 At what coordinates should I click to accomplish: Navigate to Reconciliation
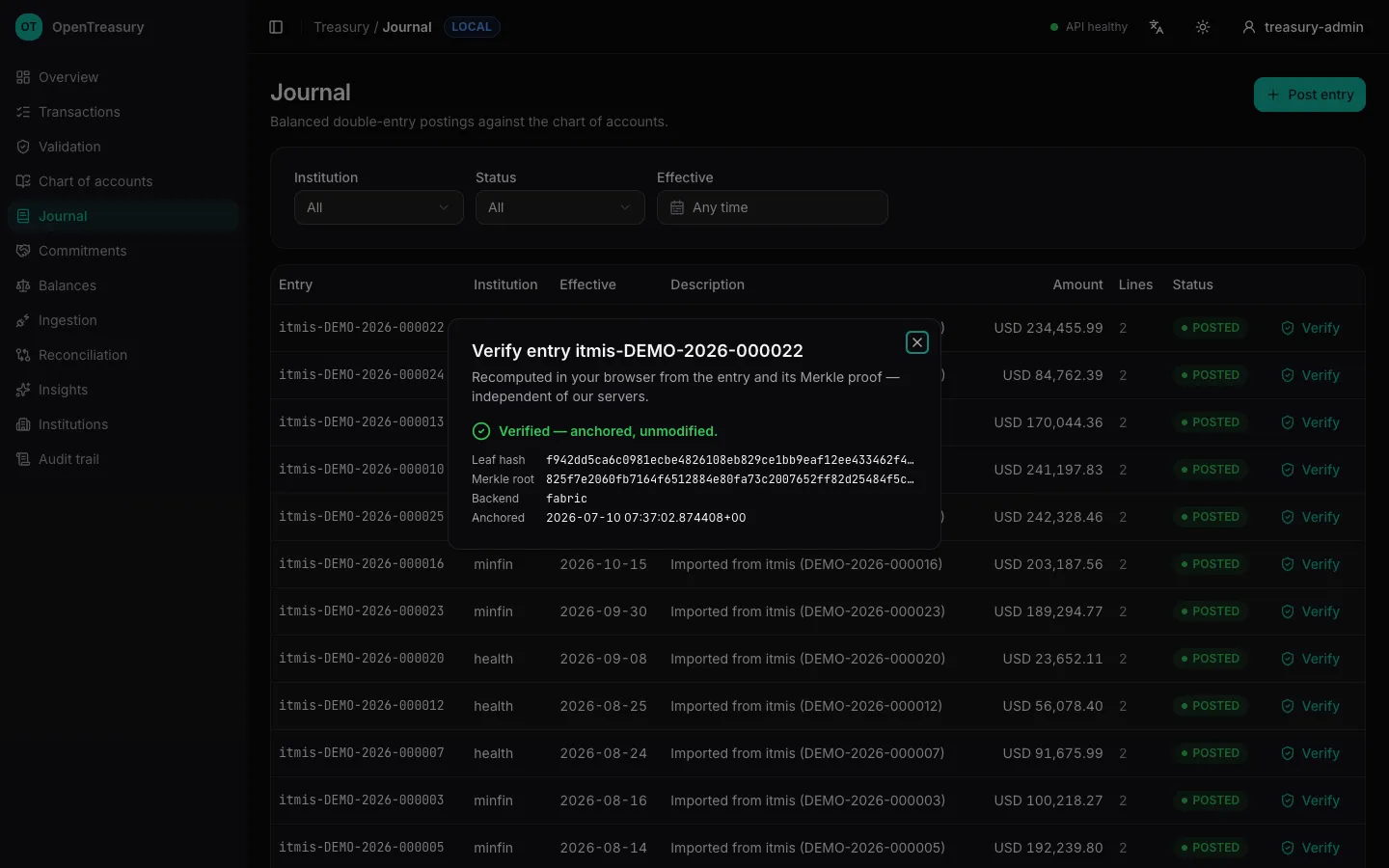click(123, 355)
